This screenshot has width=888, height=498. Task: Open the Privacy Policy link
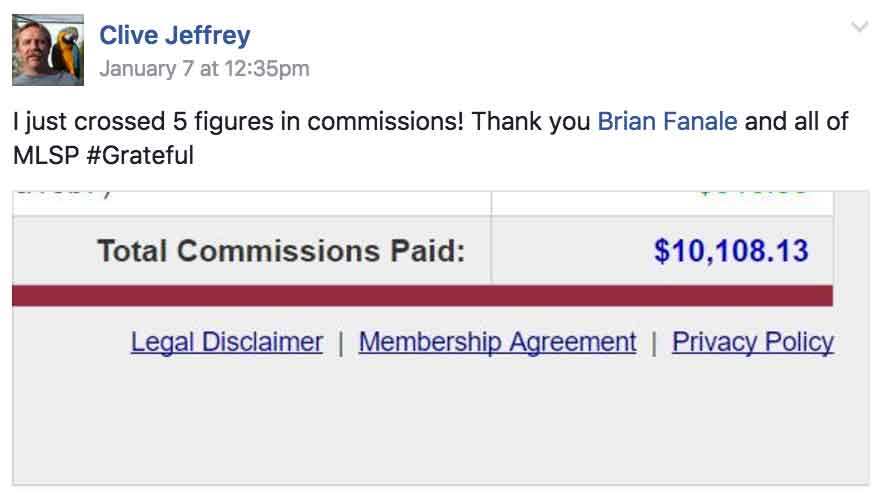(753, 342)
